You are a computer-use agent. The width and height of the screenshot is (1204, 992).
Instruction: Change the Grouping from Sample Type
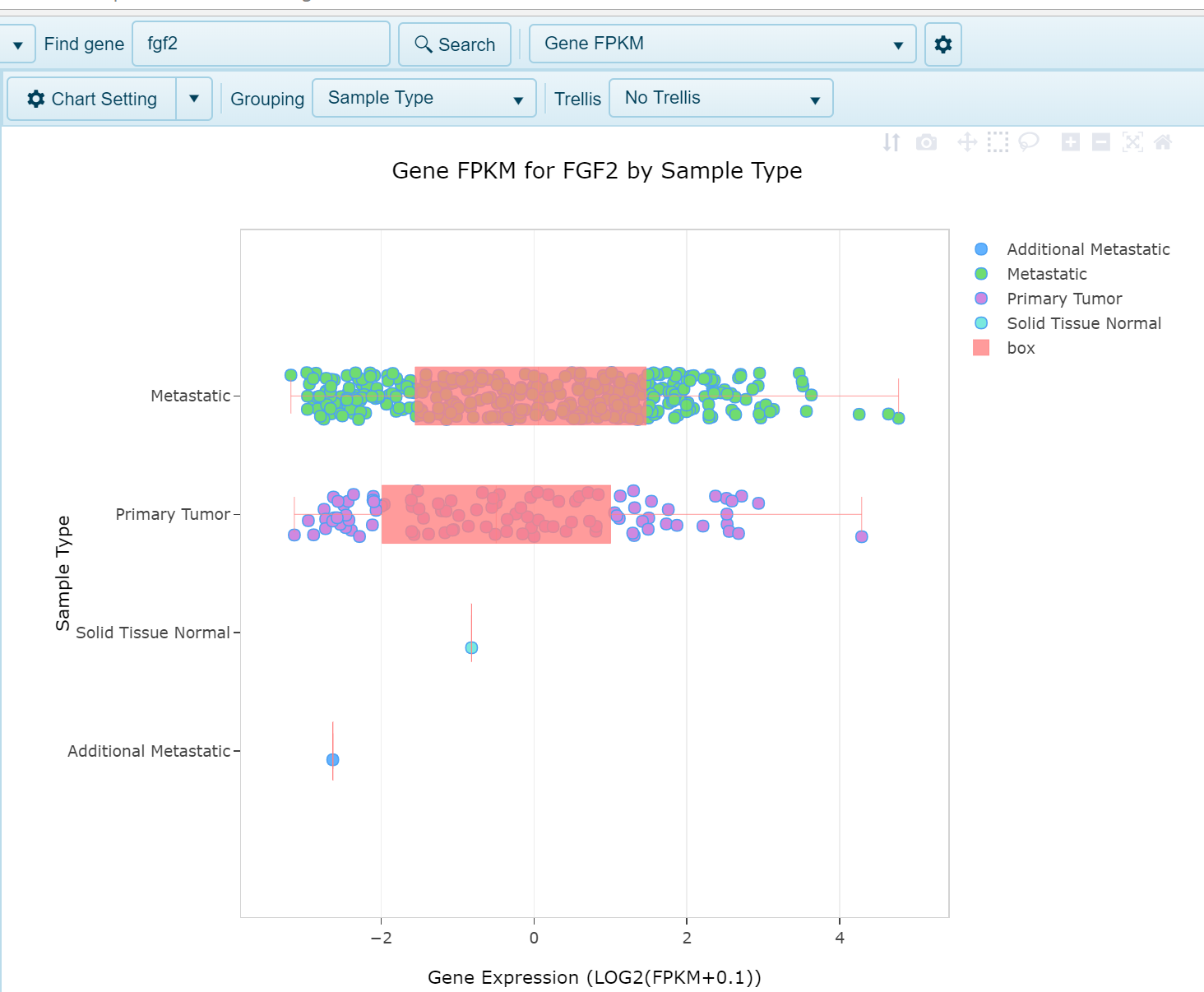click(423, 98)
